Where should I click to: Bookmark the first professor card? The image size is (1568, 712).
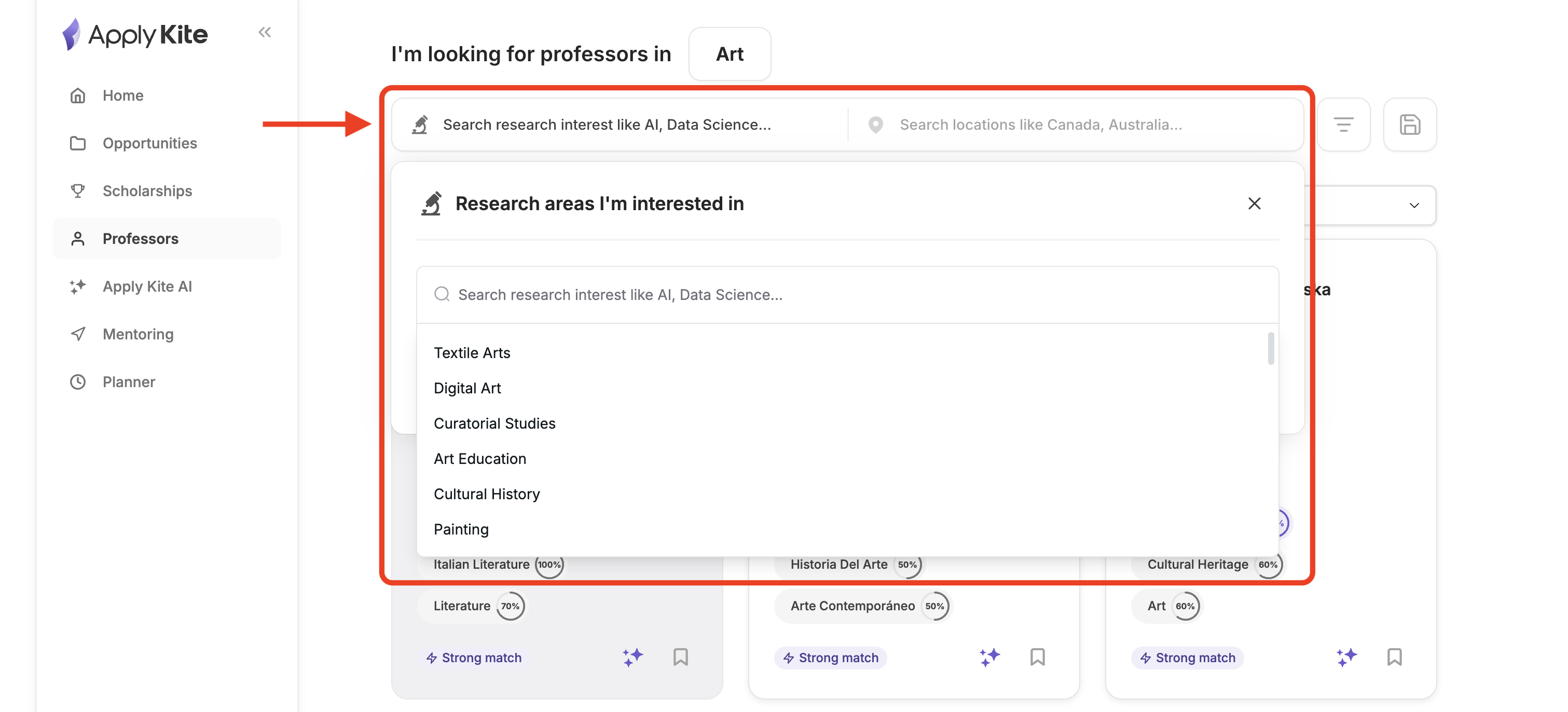(680, 657)
